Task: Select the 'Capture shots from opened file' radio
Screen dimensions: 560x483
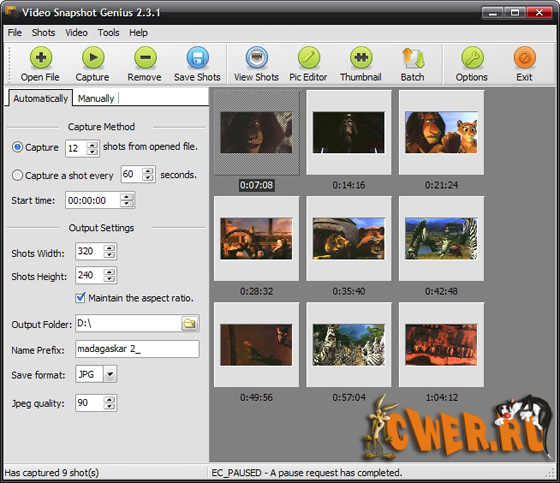Action: (x=17, y=147)
